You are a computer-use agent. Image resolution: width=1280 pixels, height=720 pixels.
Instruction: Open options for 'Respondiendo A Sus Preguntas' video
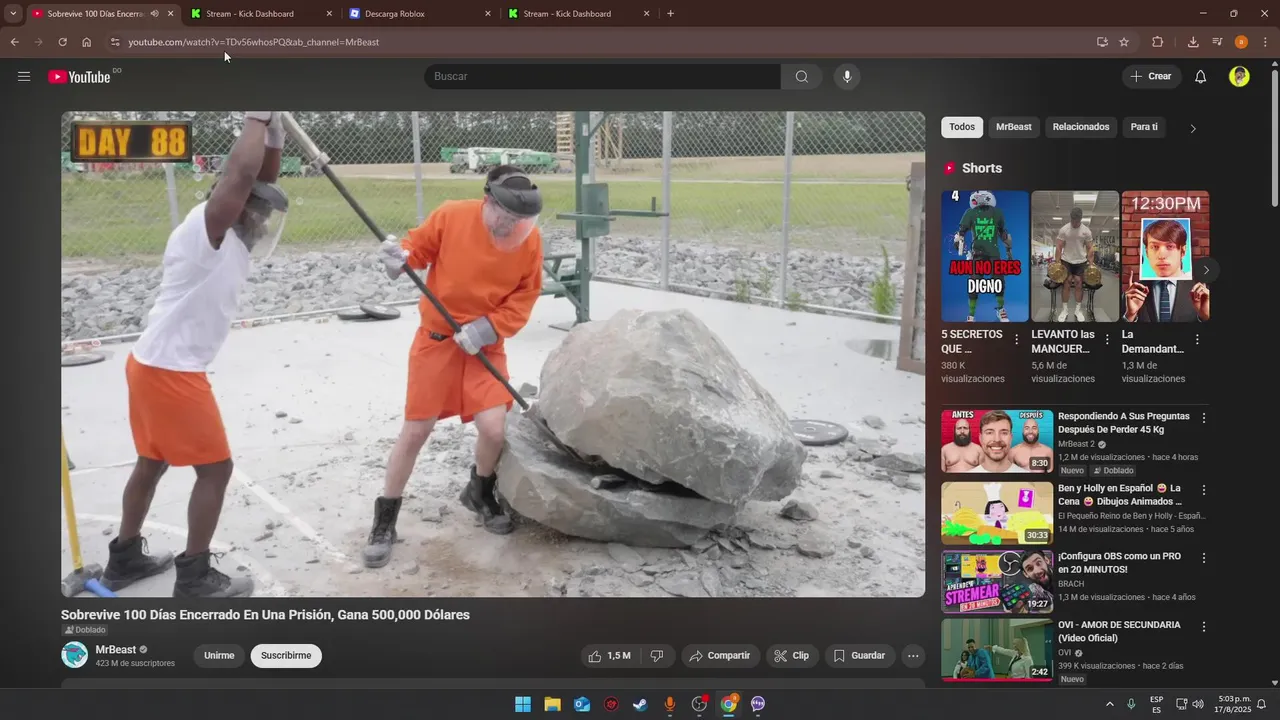1204,418
